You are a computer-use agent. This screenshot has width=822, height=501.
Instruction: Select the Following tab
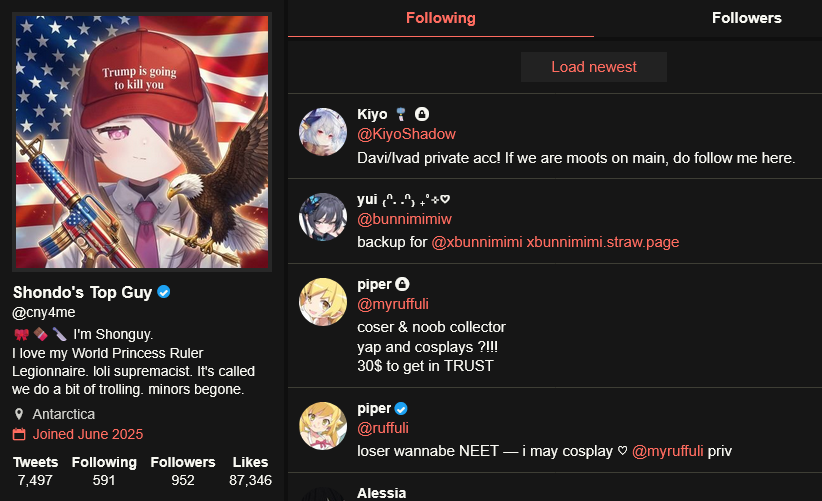point(441,18)
